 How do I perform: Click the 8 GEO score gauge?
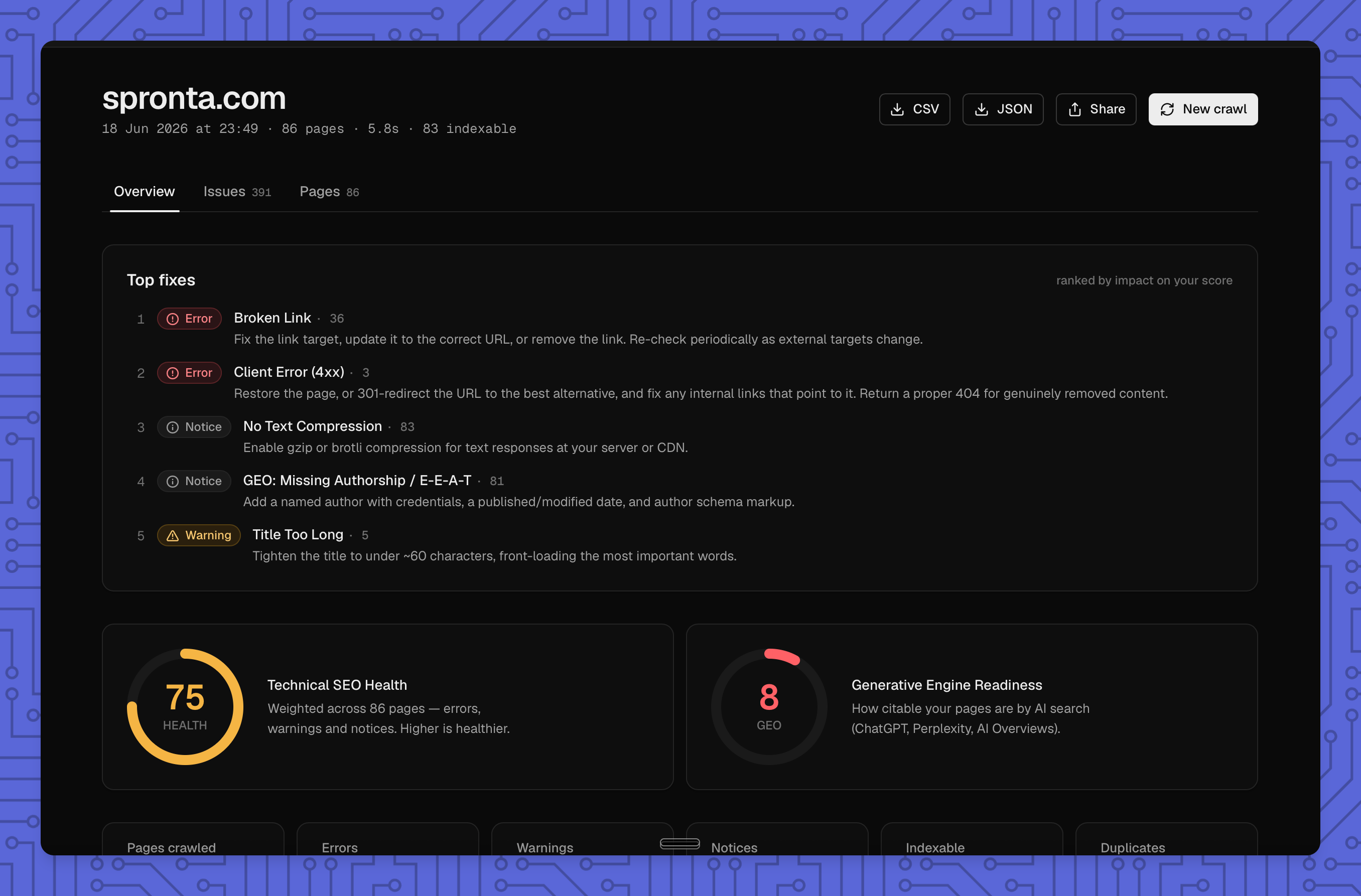tap(768, 707)
